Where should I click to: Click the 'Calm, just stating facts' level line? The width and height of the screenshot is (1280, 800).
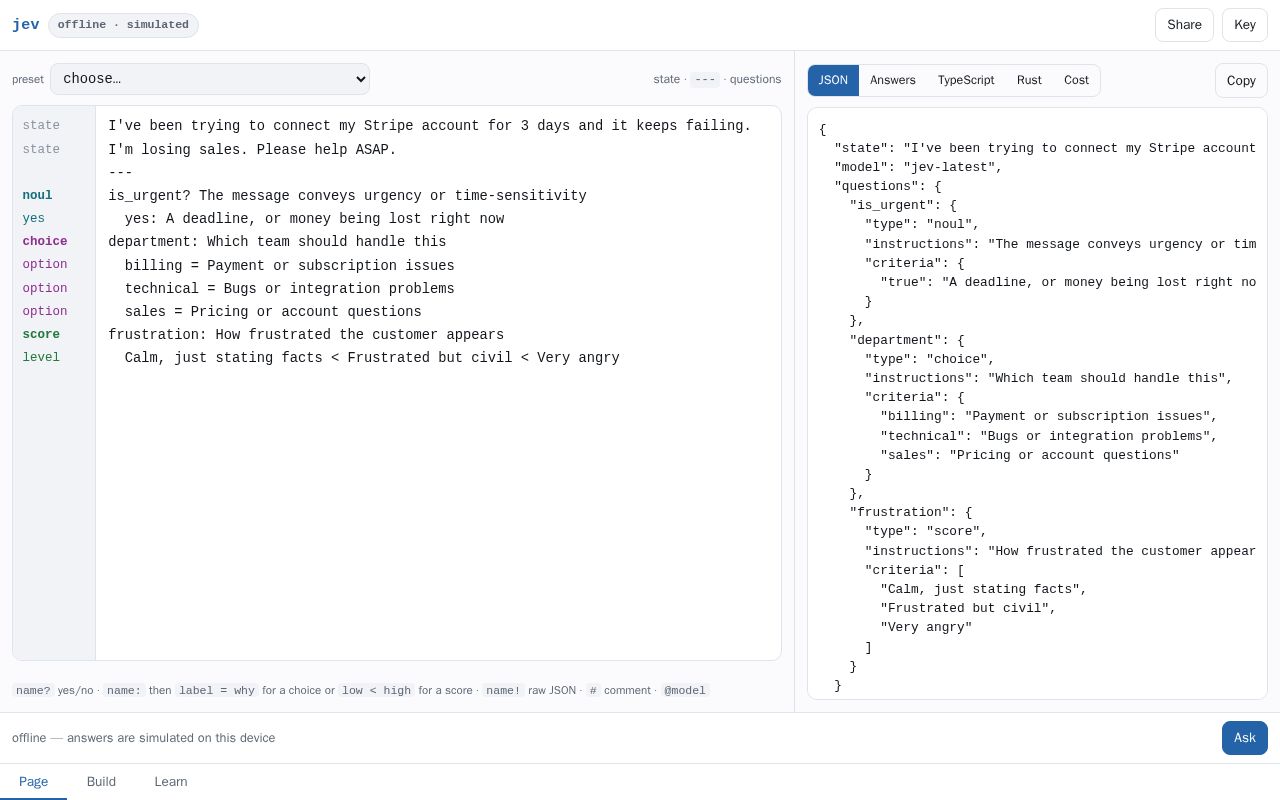tap(372, 358)
